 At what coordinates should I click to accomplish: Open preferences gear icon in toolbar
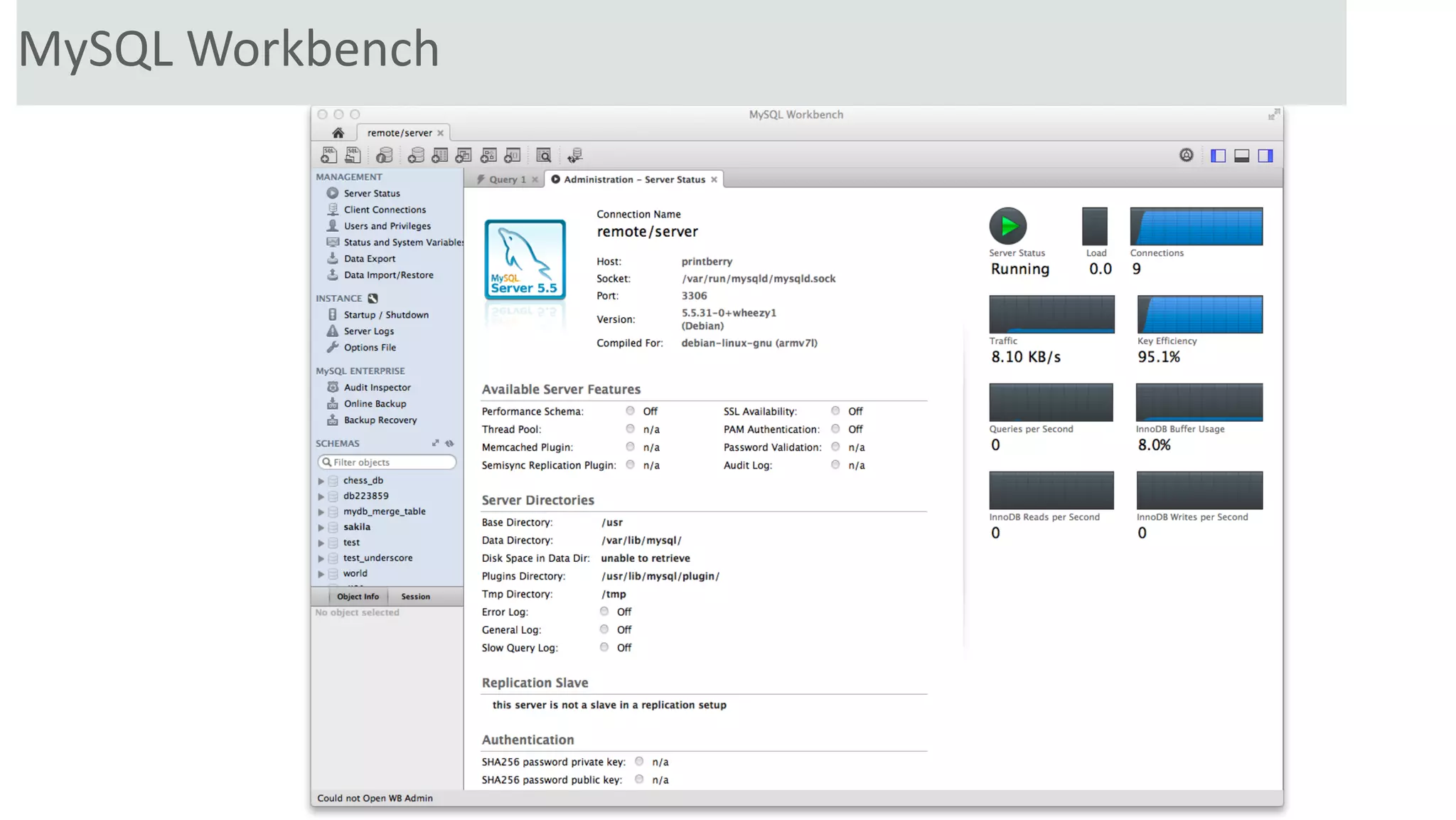tap(1187, 155)
